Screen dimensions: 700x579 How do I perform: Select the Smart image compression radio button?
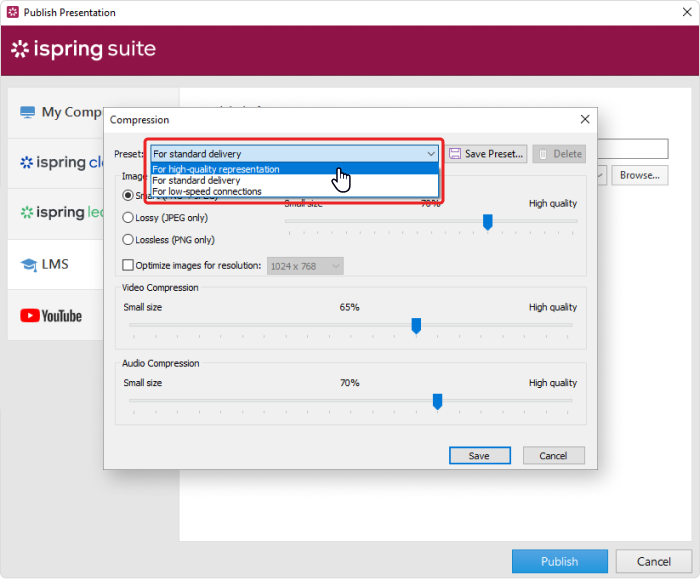[128, 196]
